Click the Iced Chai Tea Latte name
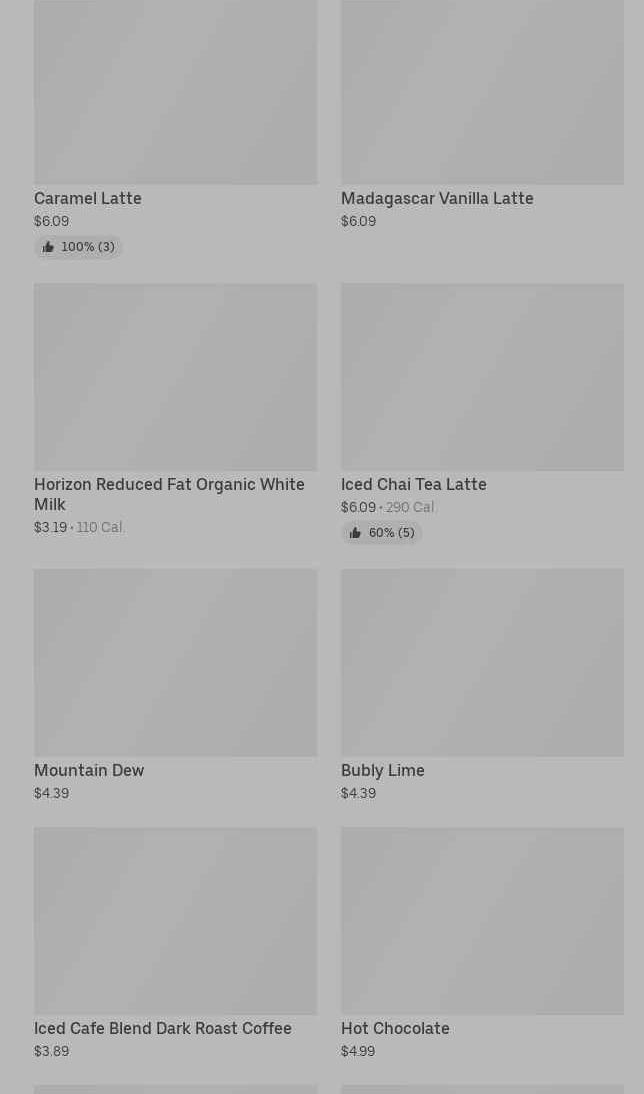The width and height of the screenshot is (644, 1094). pyautogui.click(x=414, y=484)
